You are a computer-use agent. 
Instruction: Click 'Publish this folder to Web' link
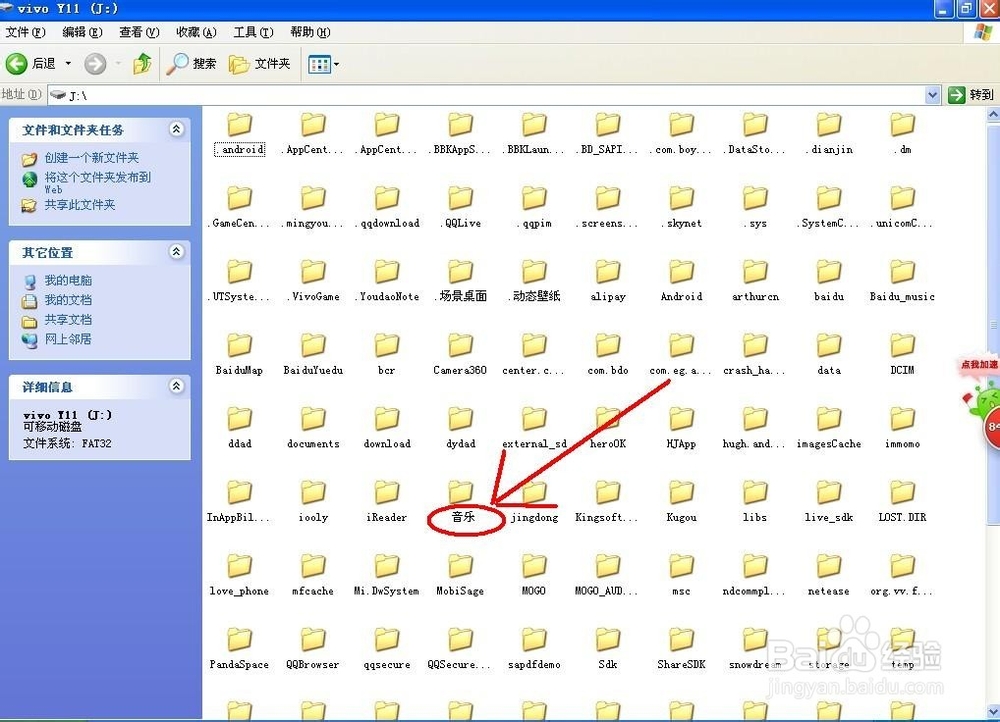[98, 182]
